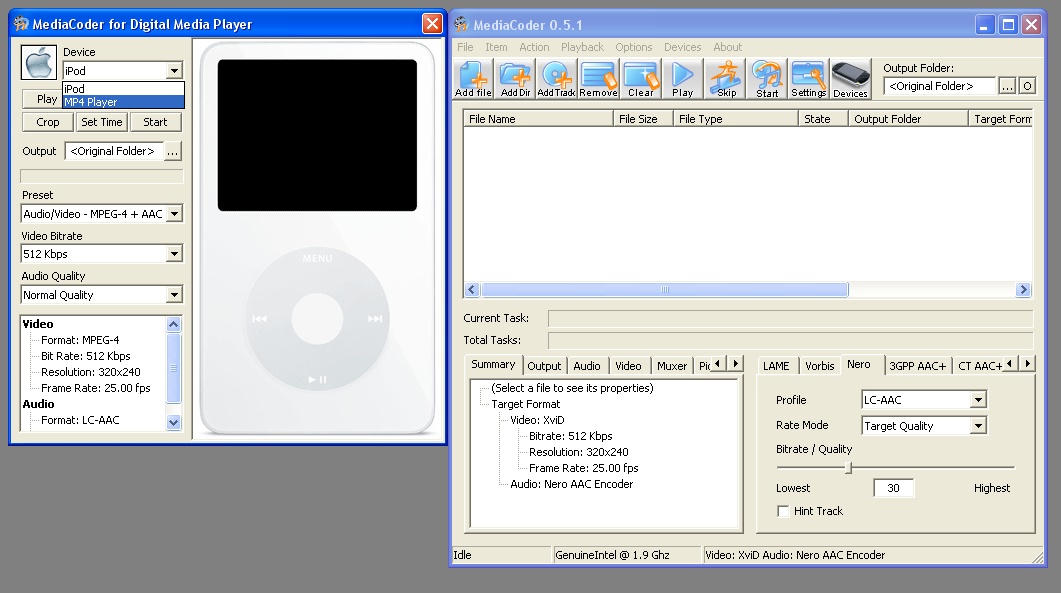Switch to the Vorbis encoder tab
The height and width of the screenshot is (593, 1061).
click(819, 366)
